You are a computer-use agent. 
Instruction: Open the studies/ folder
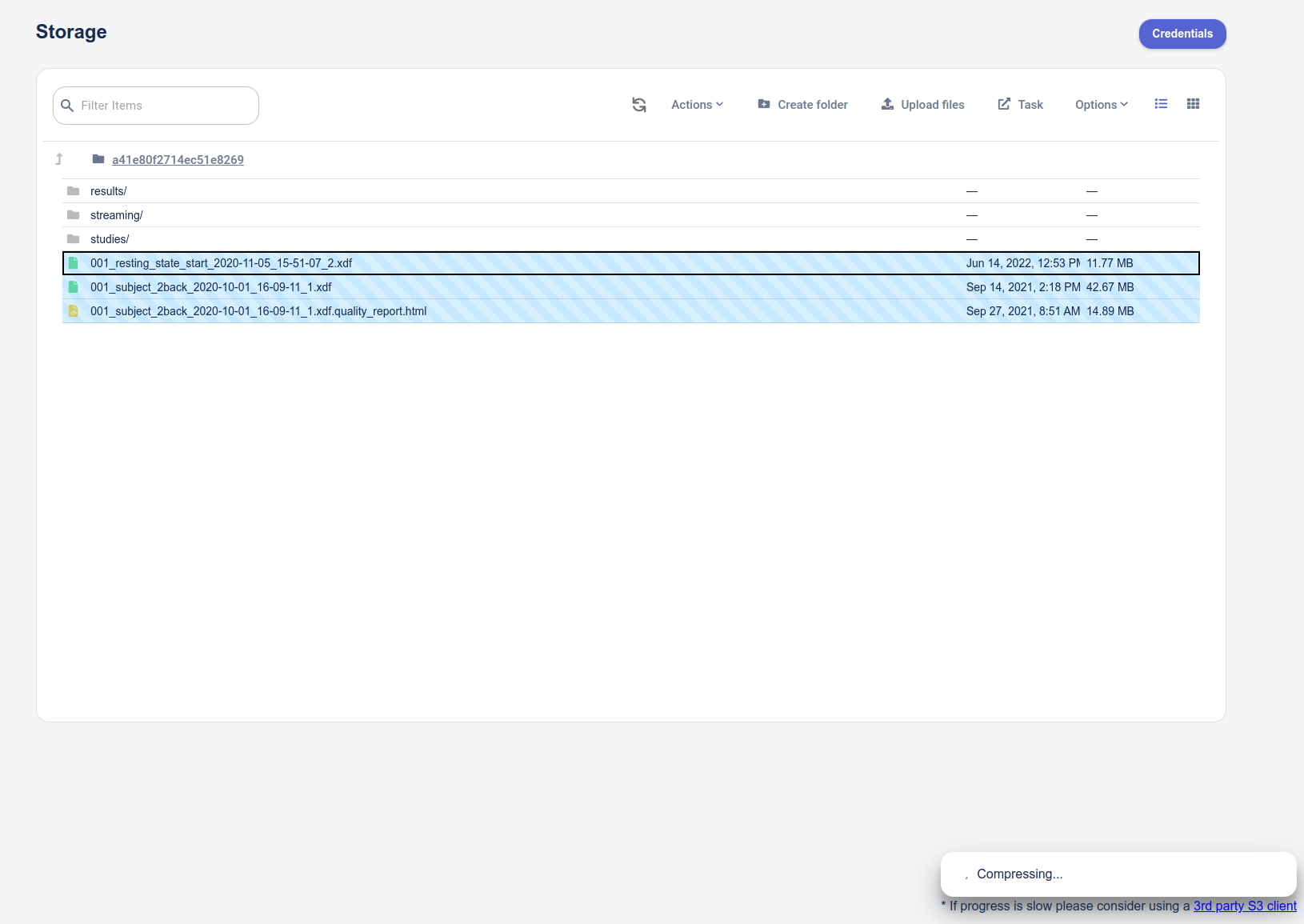pyautogui.click(x=631, y=239)
